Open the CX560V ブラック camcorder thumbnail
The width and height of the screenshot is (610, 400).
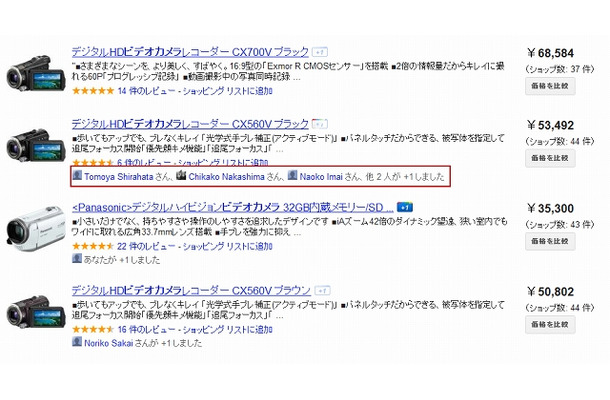point(36,146)
